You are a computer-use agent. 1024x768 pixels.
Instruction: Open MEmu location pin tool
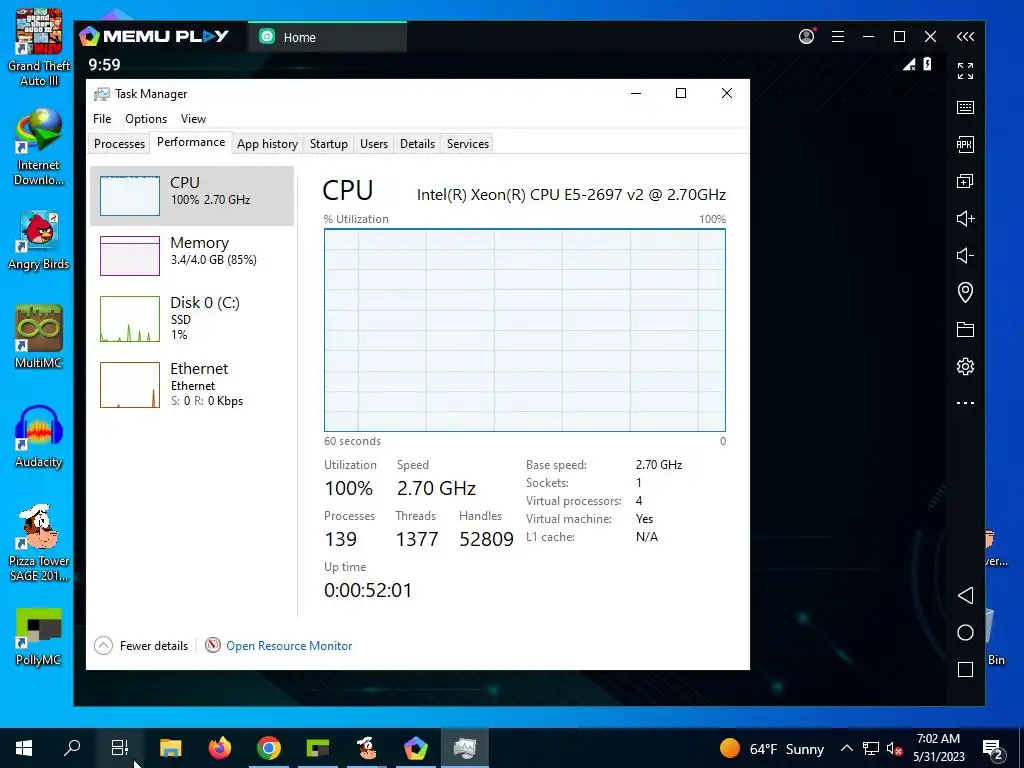point(965,292)
